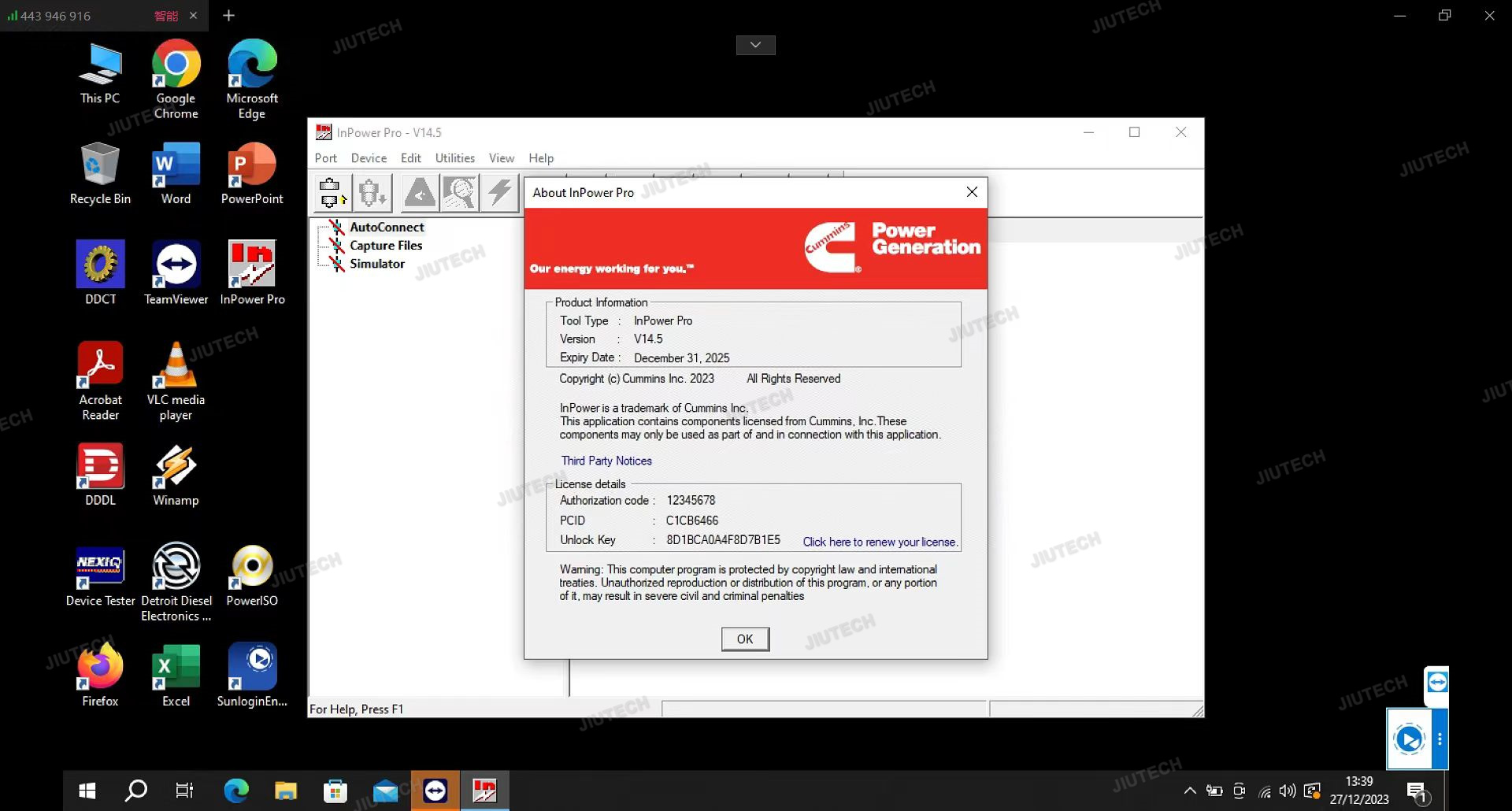
Task: Close the About InPower Pro dialog
Action: (x=972, y=192)
